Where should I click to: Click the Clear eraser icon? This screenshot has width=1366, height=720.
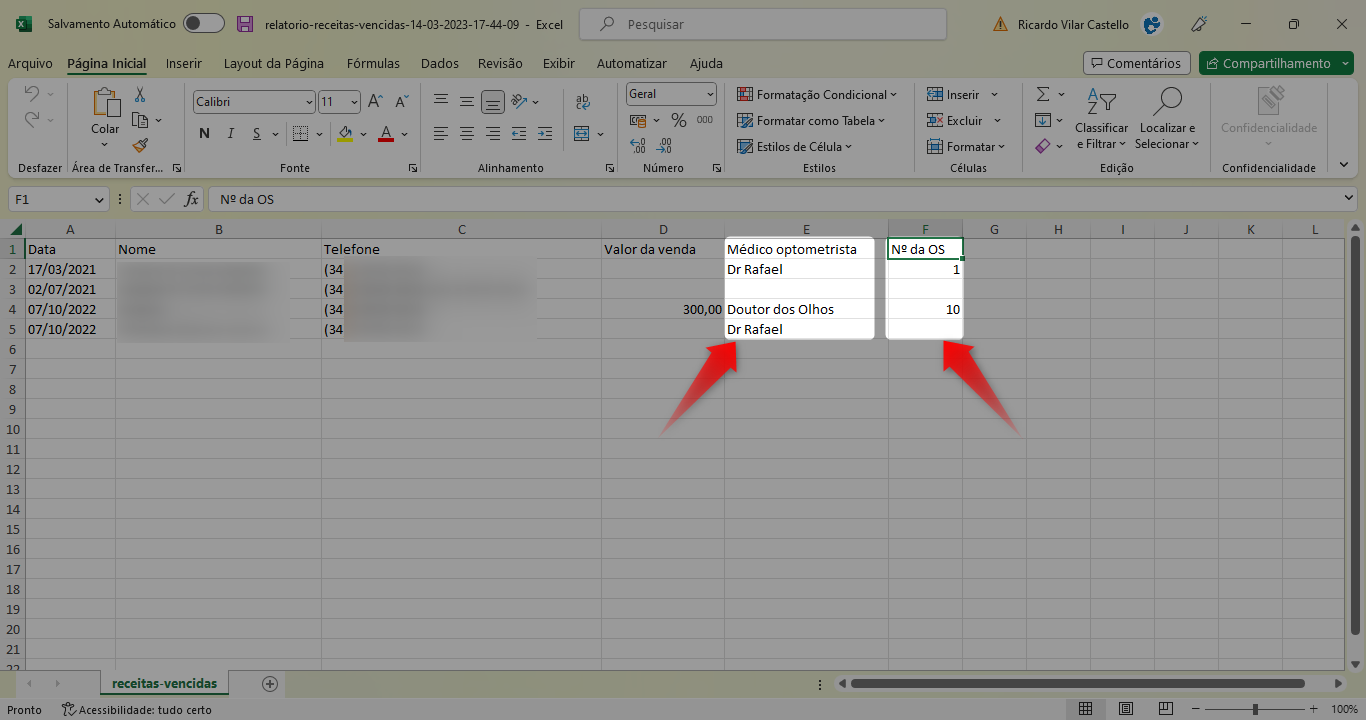(x=1043, y=146)
